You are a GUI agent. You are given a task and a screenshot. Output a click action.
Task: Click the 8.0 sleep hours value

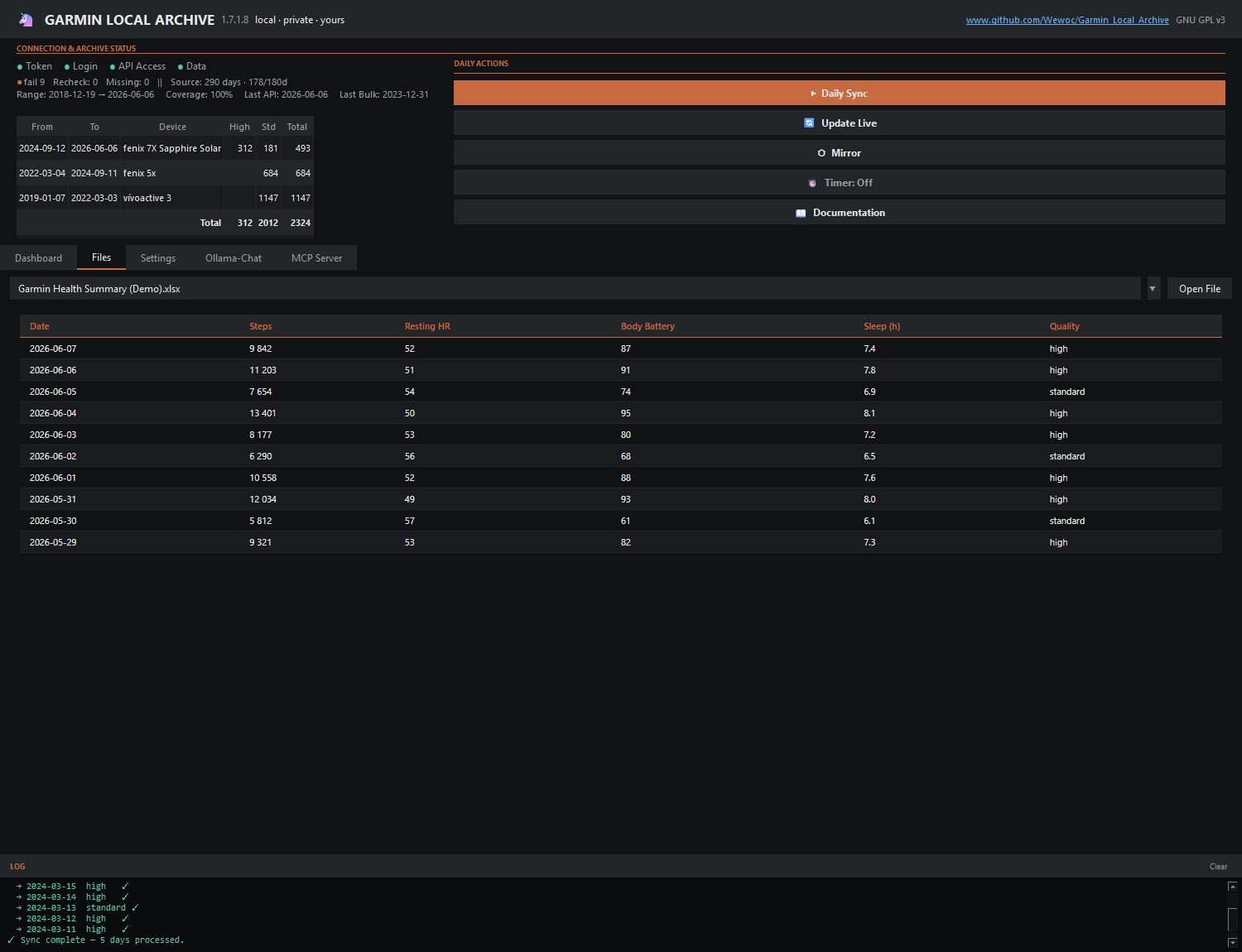[x=869, y=499]
